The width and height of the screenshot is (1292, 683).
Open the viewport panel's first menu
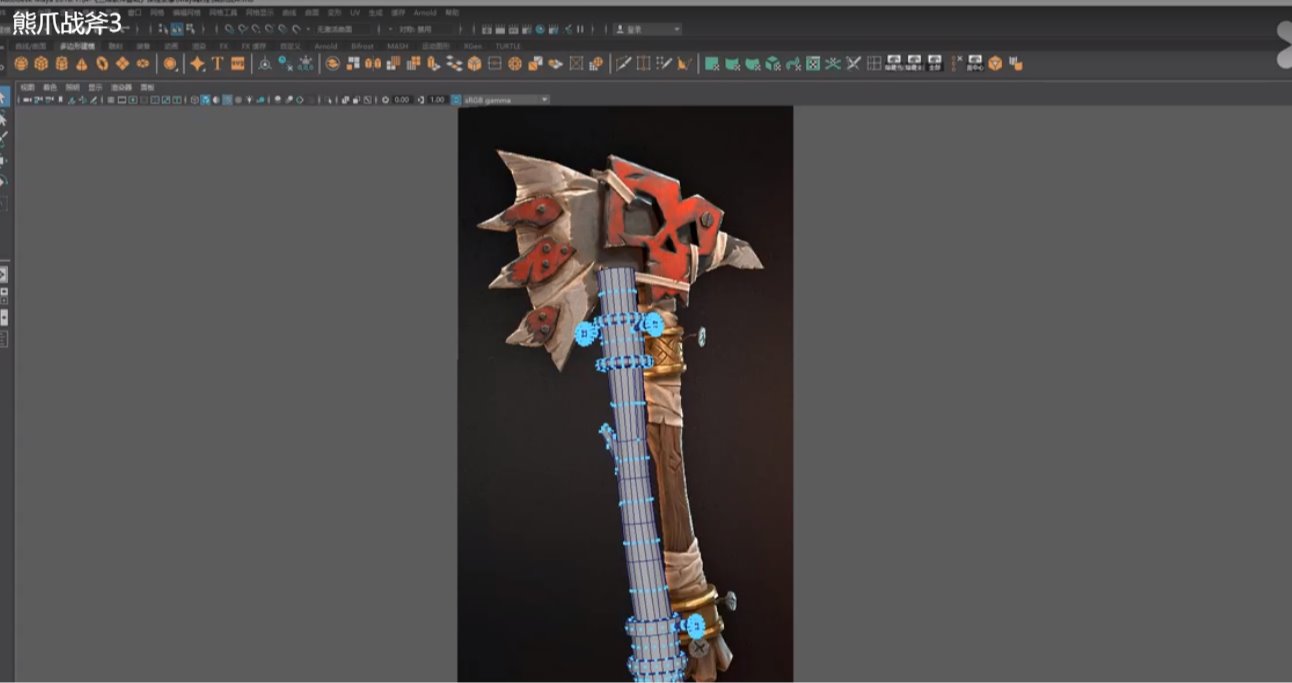click(x=27, y=87)
